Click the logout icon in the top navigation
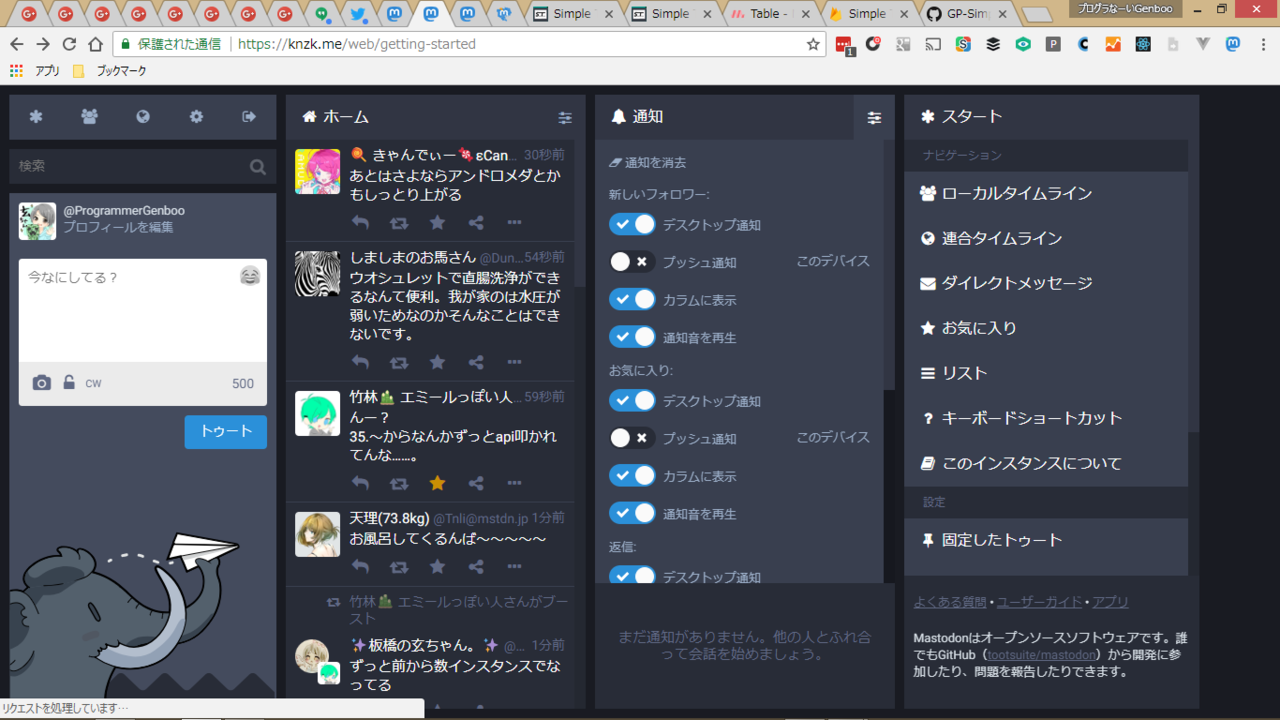 [x=249, y=117]
